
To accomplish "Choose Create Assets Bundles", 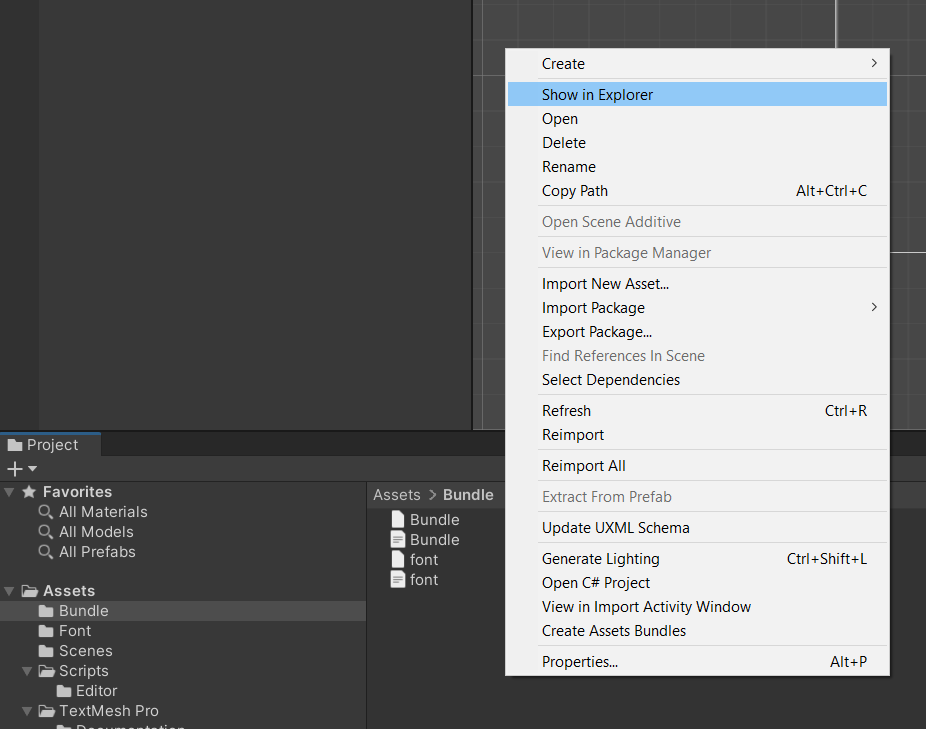I will pyautogui.click(x=697, y=631).
